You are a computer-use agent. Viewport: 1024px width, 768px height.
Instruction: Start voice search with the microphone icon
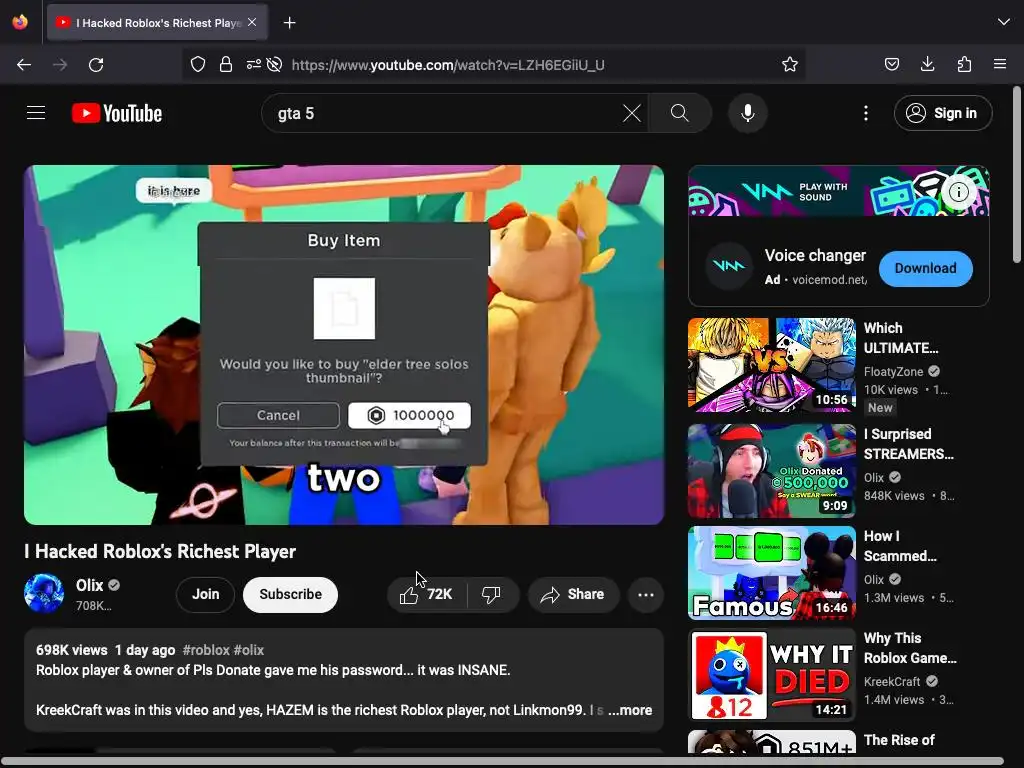pos(748,113)
